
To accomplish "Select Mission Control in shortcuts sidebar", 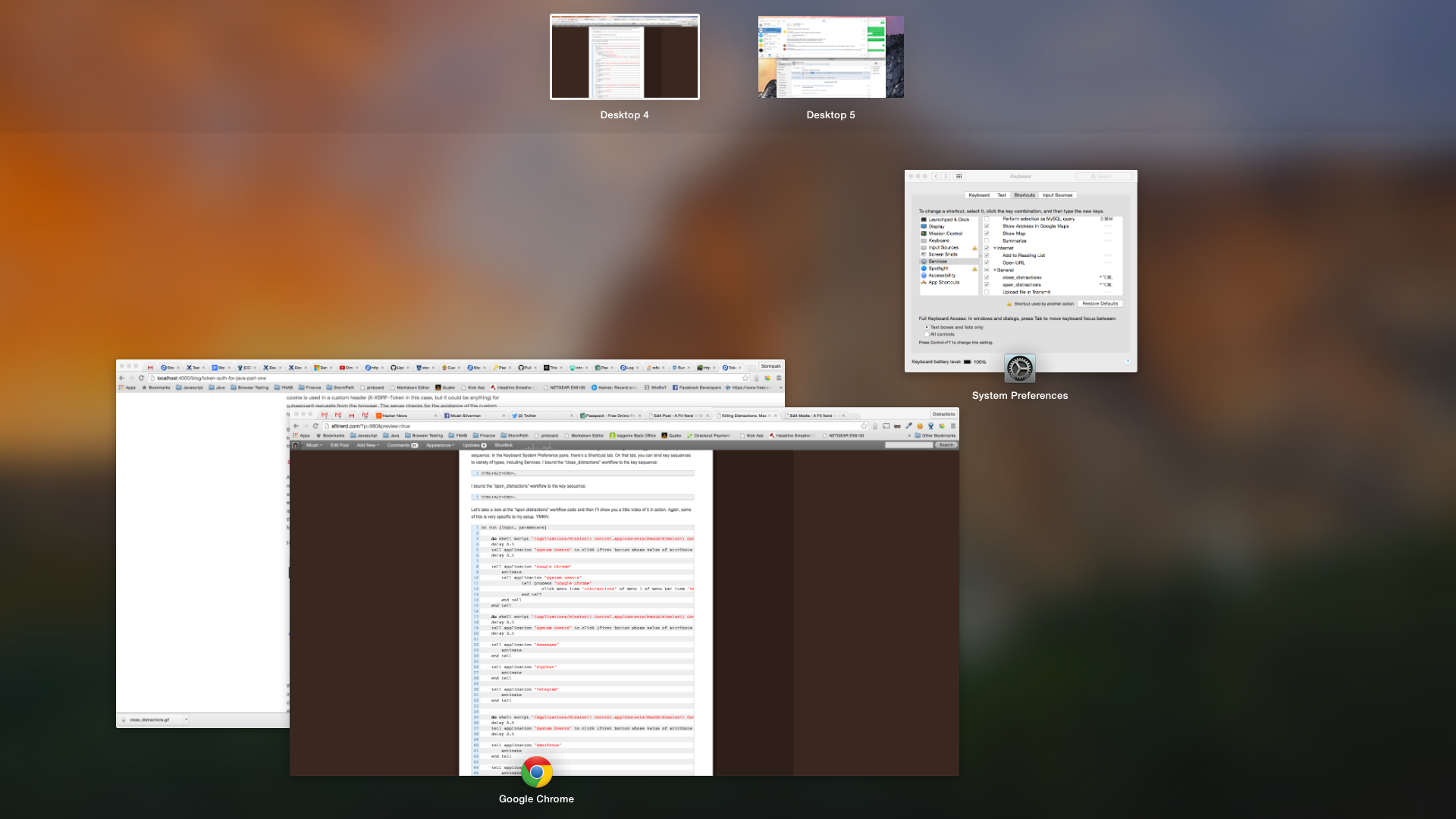I will (945, 234).
